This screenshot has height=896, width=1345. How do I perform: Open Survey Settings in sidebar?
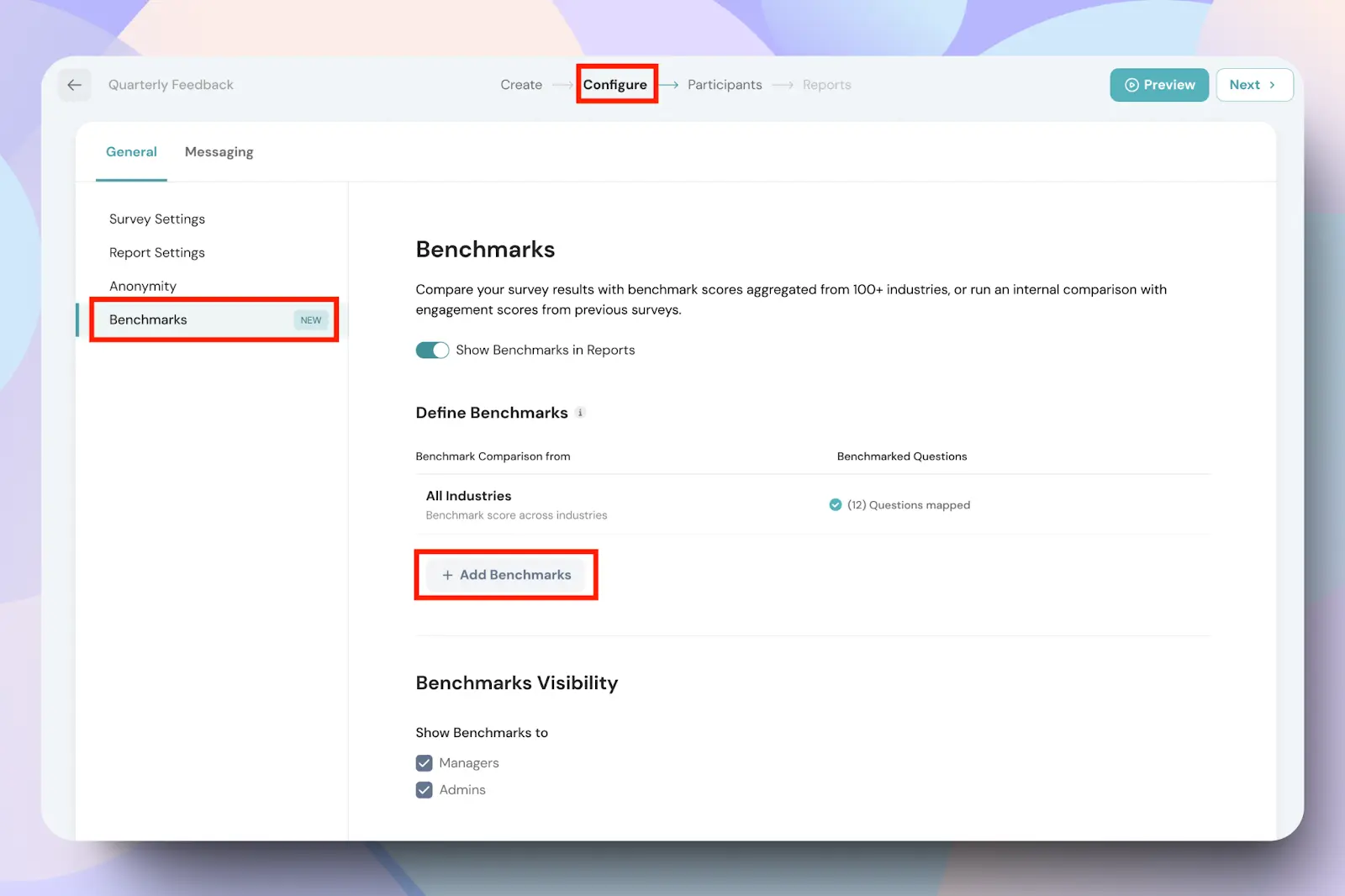pyautogui.click(x=157, y=219)
